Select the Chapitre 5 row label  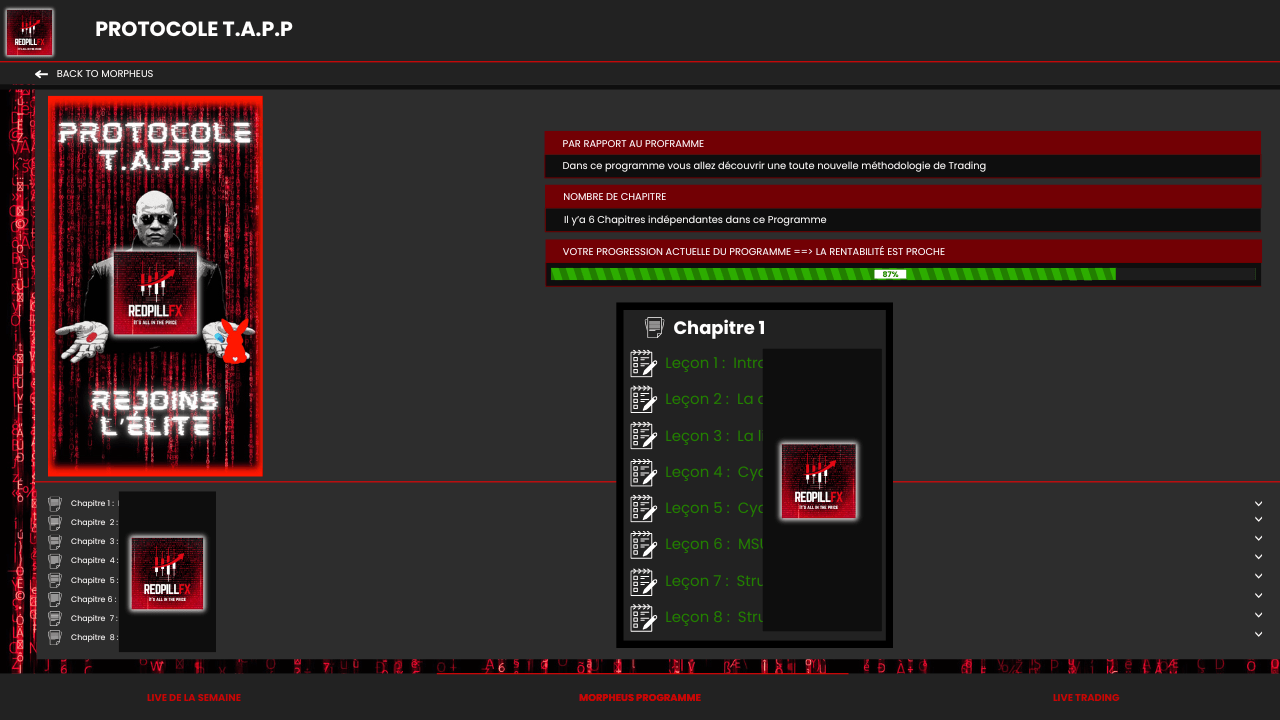coord(94,580)
